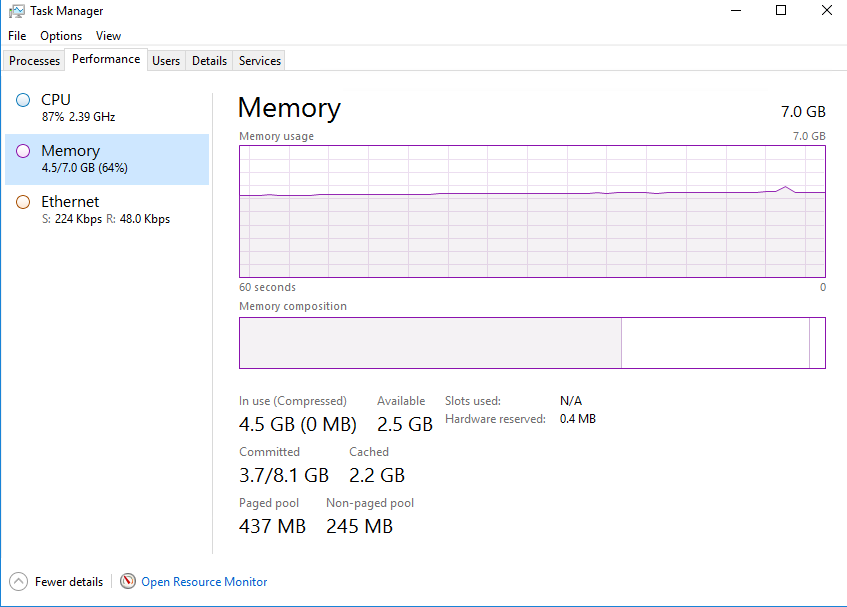
Task: Click the purple Memory circle icon
Action: 23,151
